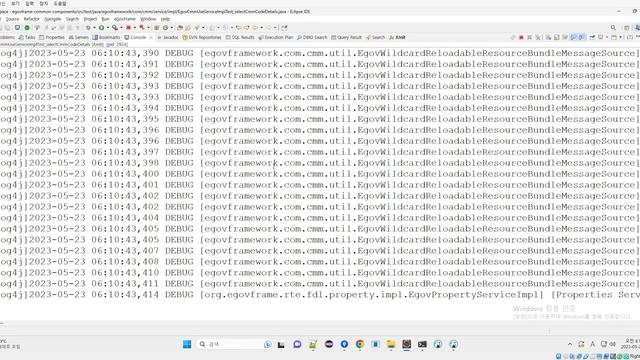Switch to the Execution Plan tab
The width and height of the screenshot is (640, 360).
click(x=276, y=37)
